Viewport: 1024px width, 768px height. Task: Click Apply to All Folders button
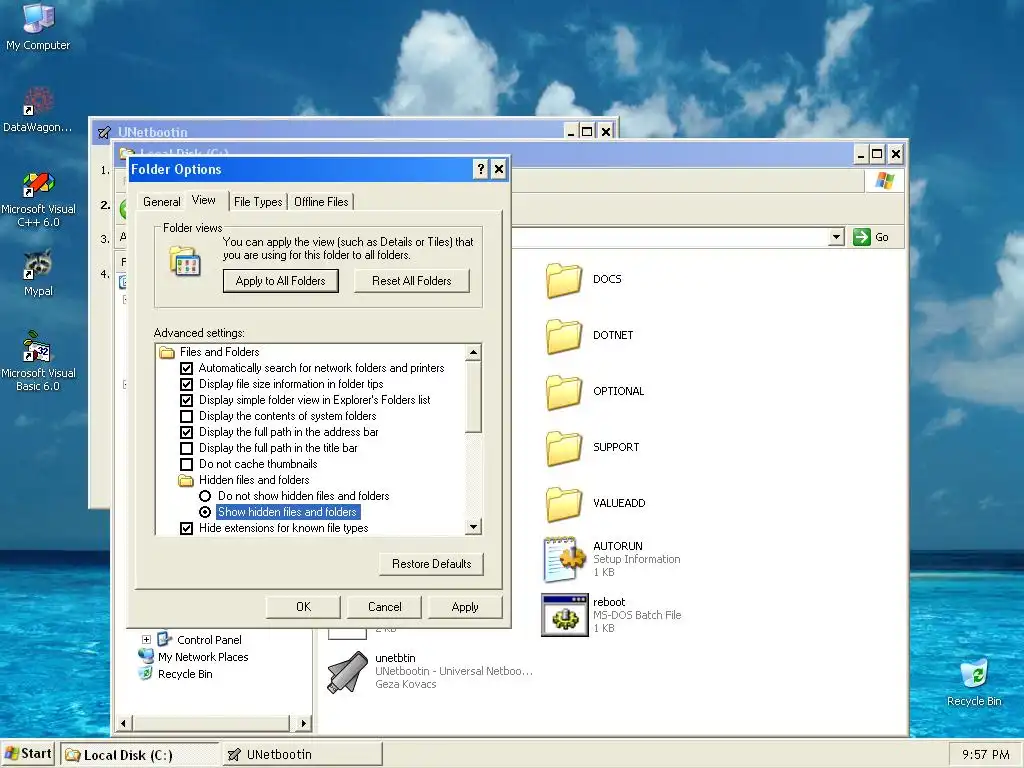280,281
